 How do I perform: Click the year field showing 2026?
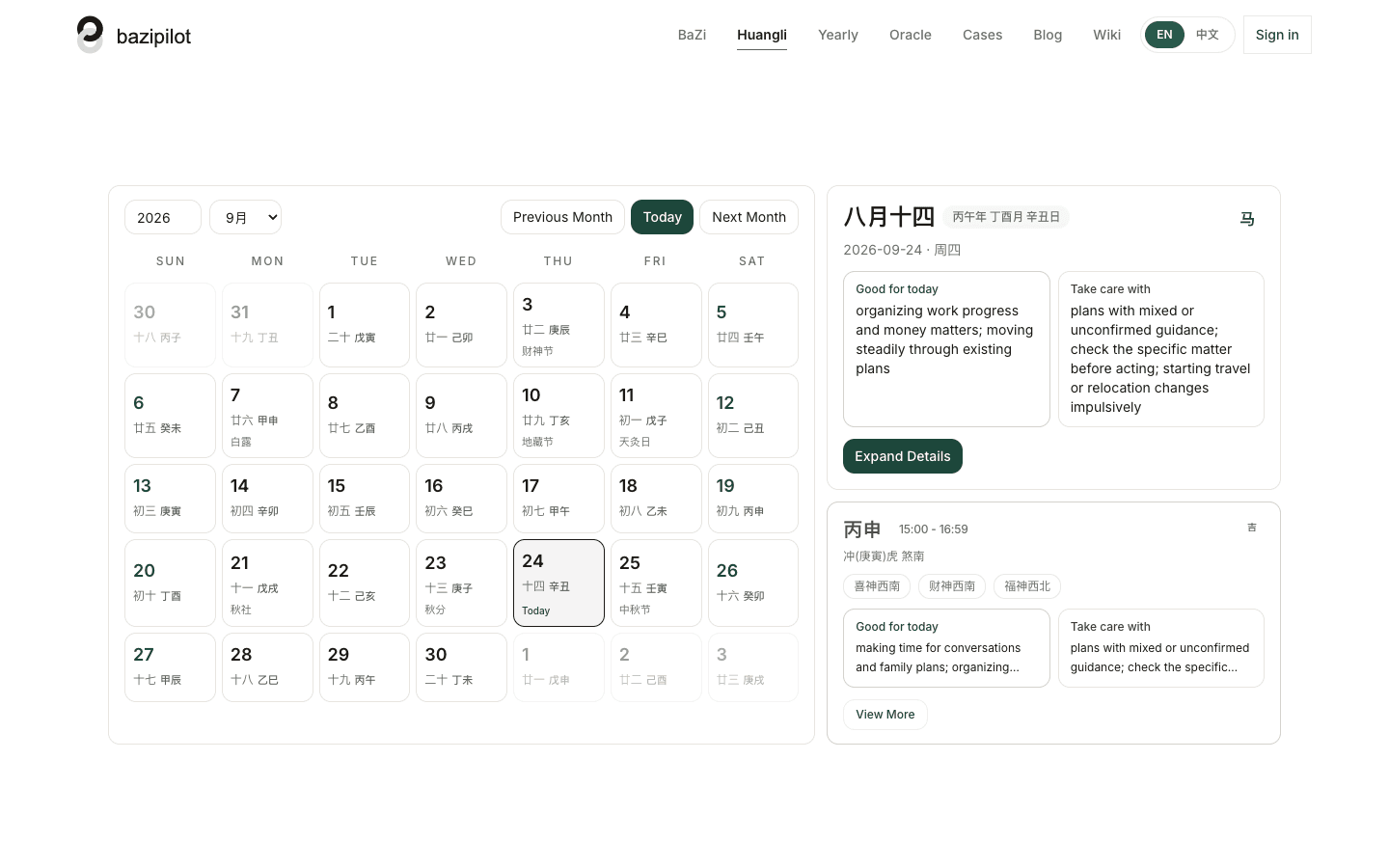pyautogui.click(x=163, y=217)
